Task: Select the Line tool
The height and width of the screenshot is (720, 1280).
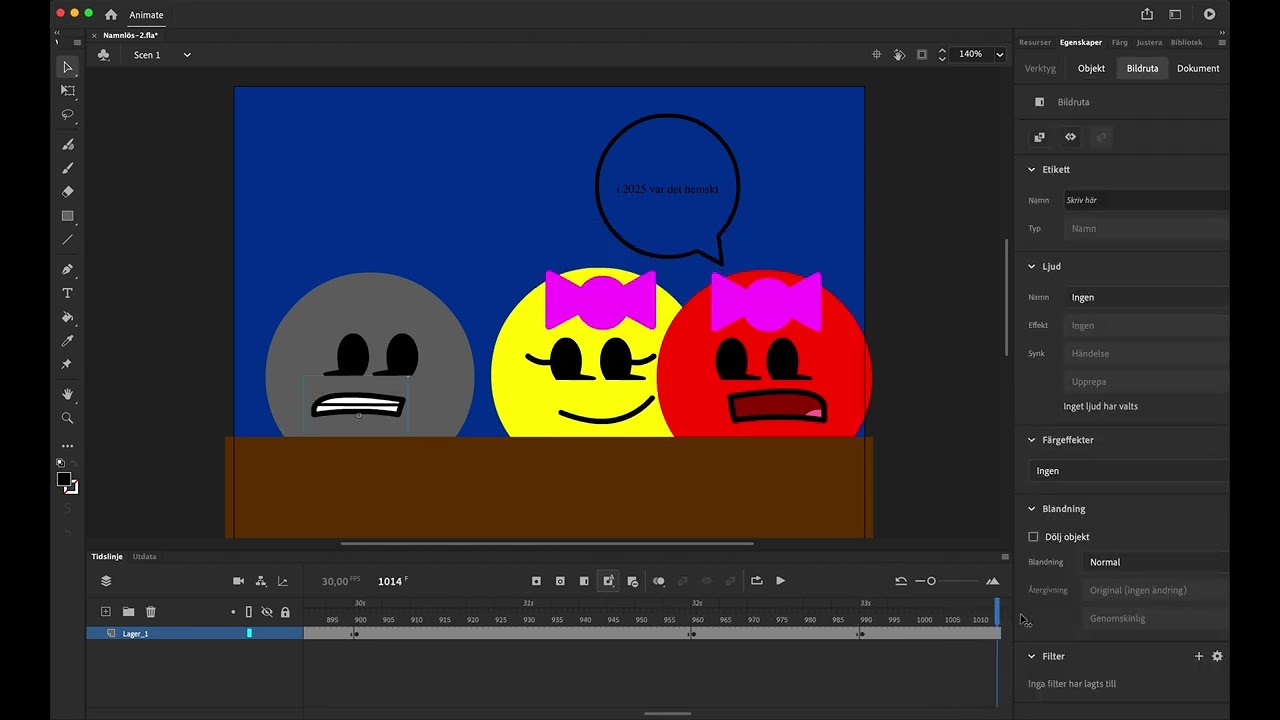Action: point(68,240)
